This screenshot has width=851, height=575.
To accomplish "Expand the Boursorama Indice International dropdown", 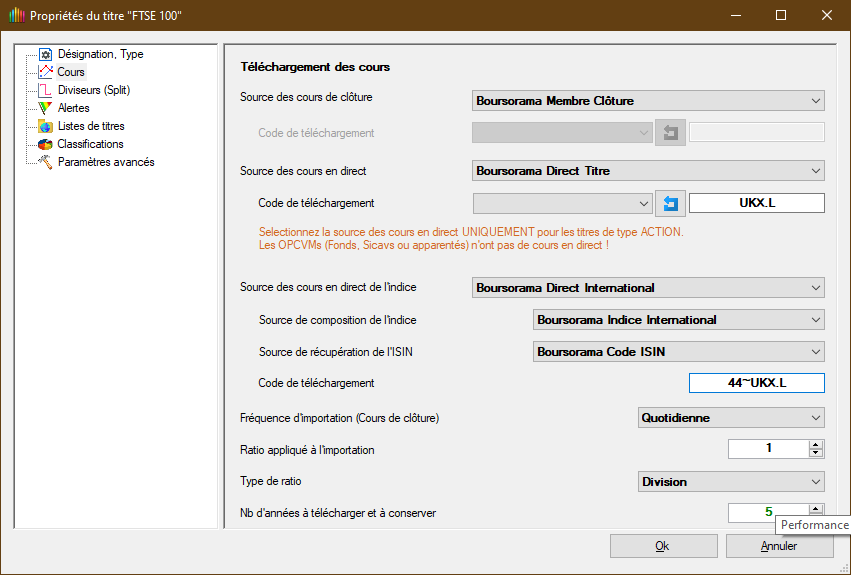I will (677, 321).
